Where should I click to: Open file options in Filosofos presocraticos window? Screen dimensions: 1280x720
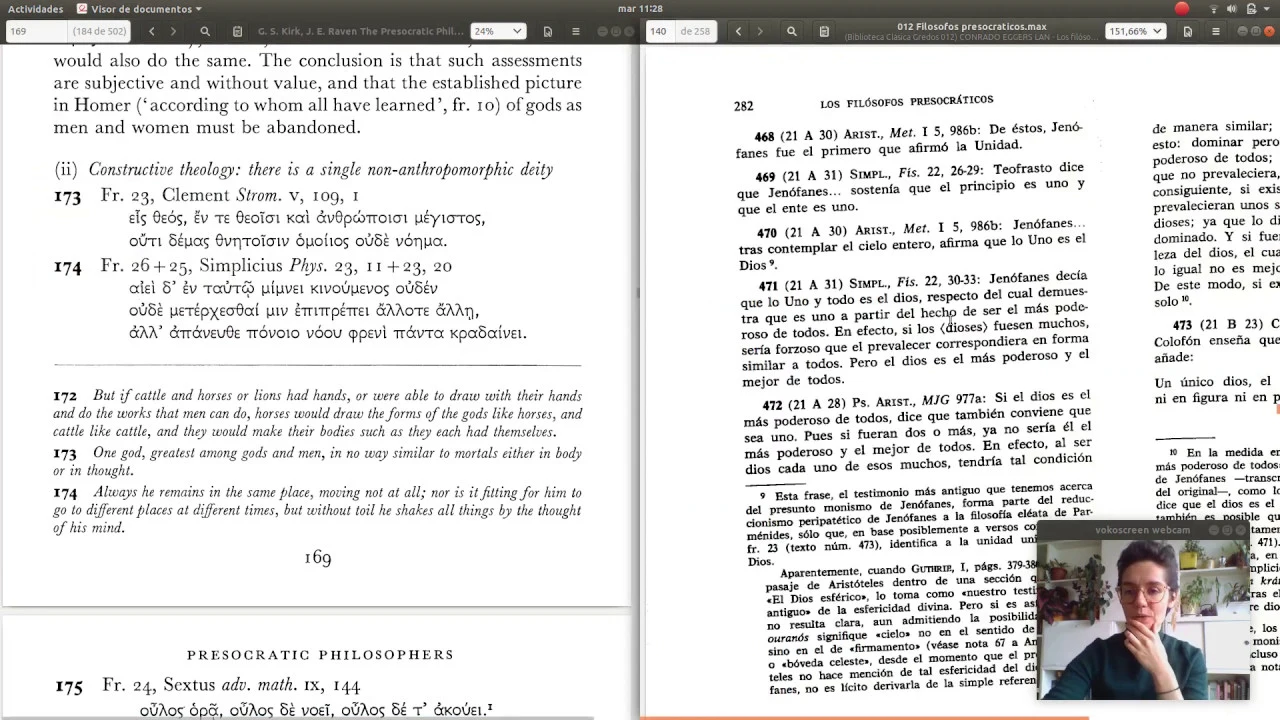[x=1188, y=31]
